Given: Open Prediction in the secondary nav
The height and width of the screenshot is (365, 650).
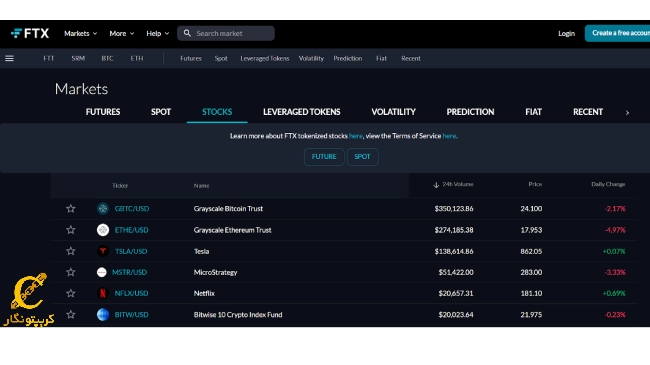Looking at the screenshot, I should (x=347, y=58).
